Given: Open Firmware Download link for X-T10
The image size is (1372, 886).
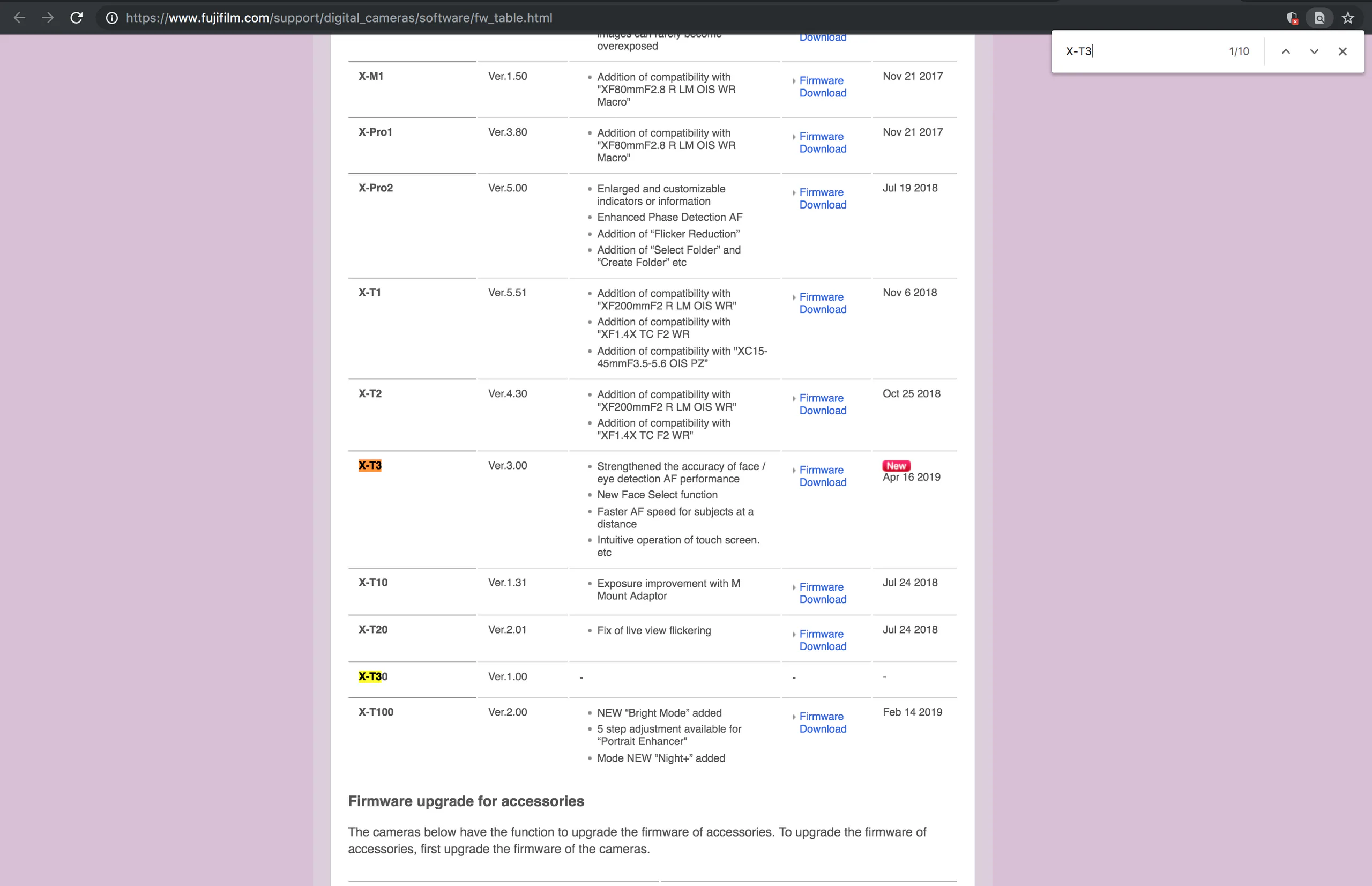Looking at the screenshot, I should coord(823,593).
